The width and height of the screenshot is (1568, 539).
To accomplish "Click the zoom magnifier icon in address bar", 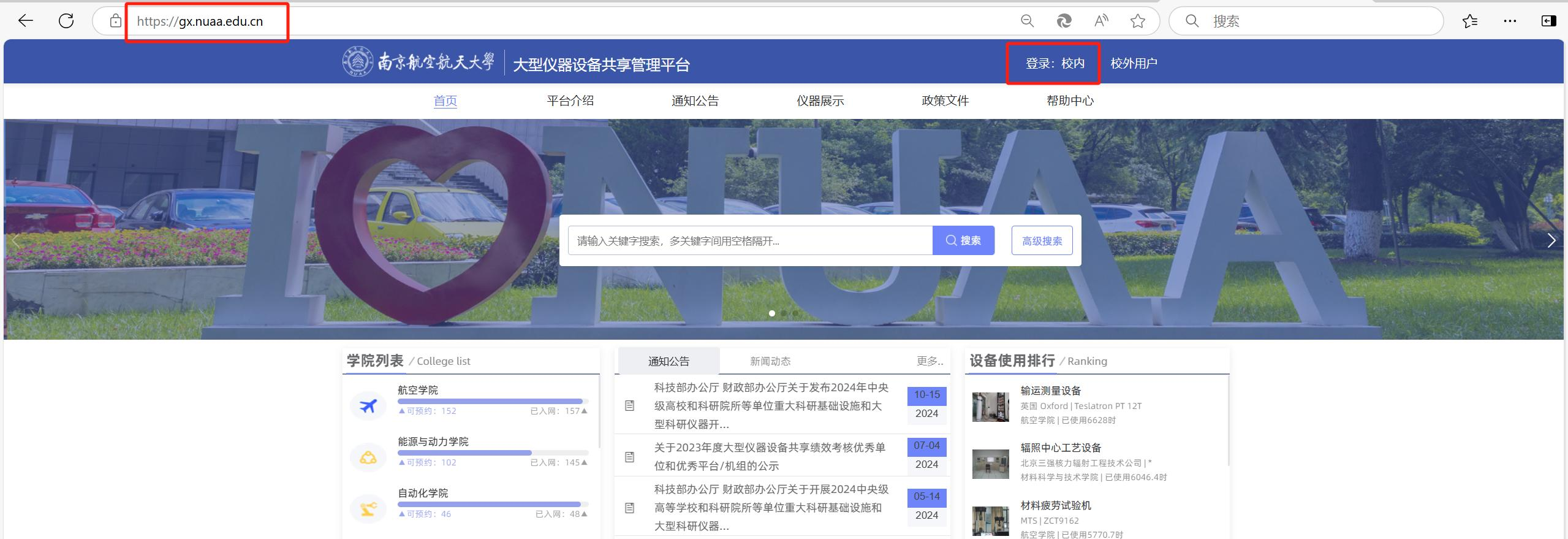I will pos(1028,21).
